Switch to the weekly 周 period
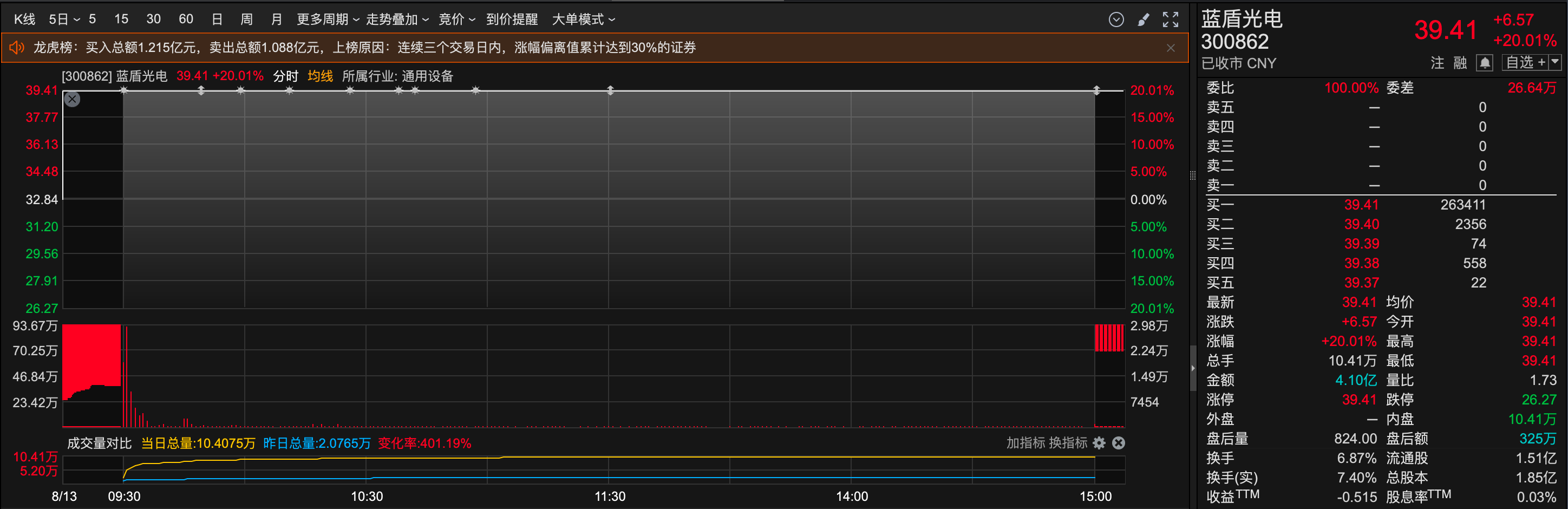The image size is (1568, 509). pos(246,19)
